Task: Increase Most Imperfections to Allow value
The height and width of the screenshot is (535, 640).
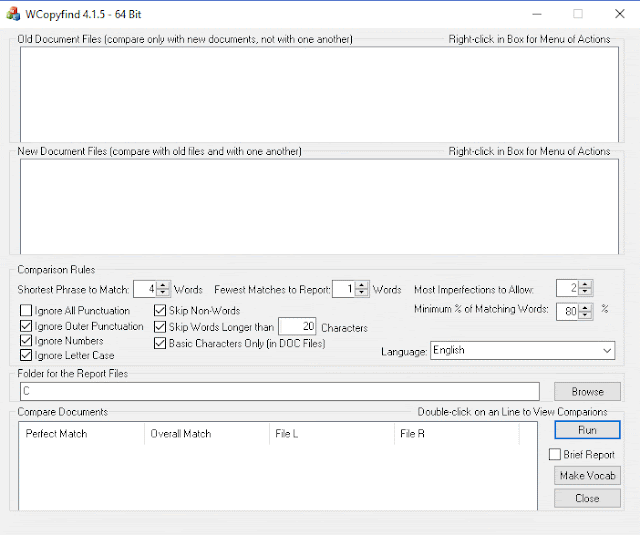Action: tap(585, 284)
